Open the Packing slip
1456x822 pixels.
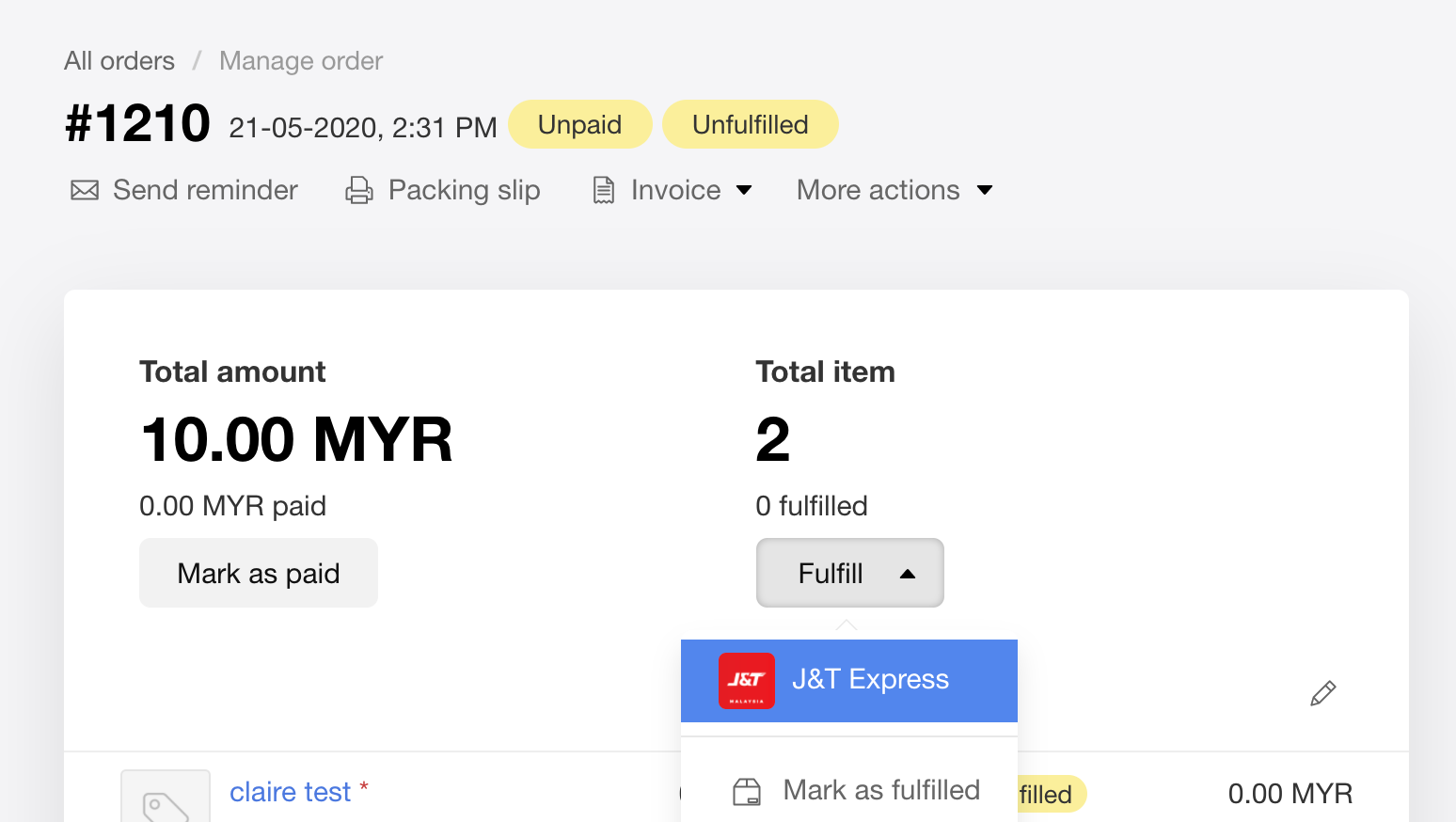pyautogui.click(x=443, y=190)
